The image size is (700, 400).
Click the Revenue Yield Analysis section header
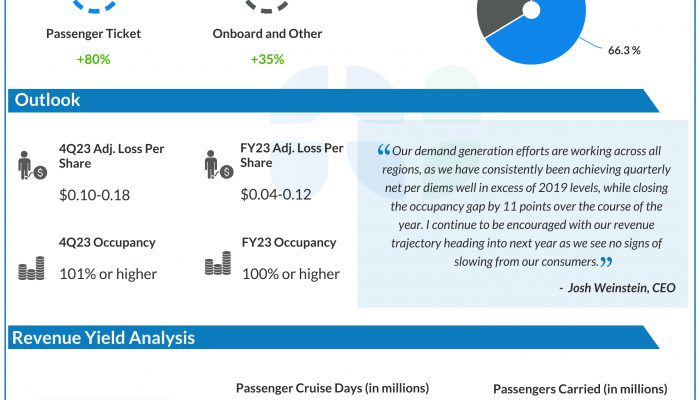pyautogui.click(x=103, y=338)
